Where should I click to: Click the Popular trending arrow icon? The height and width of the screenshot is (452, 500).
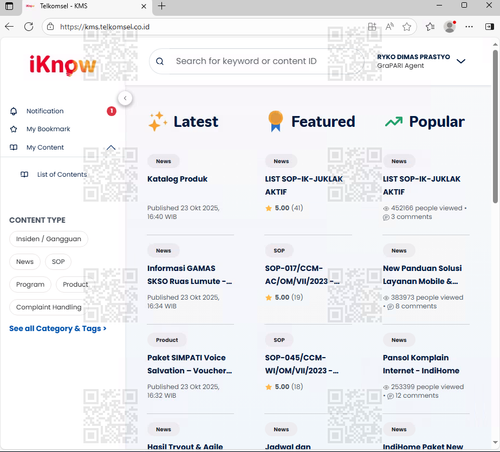click(394, 122)
